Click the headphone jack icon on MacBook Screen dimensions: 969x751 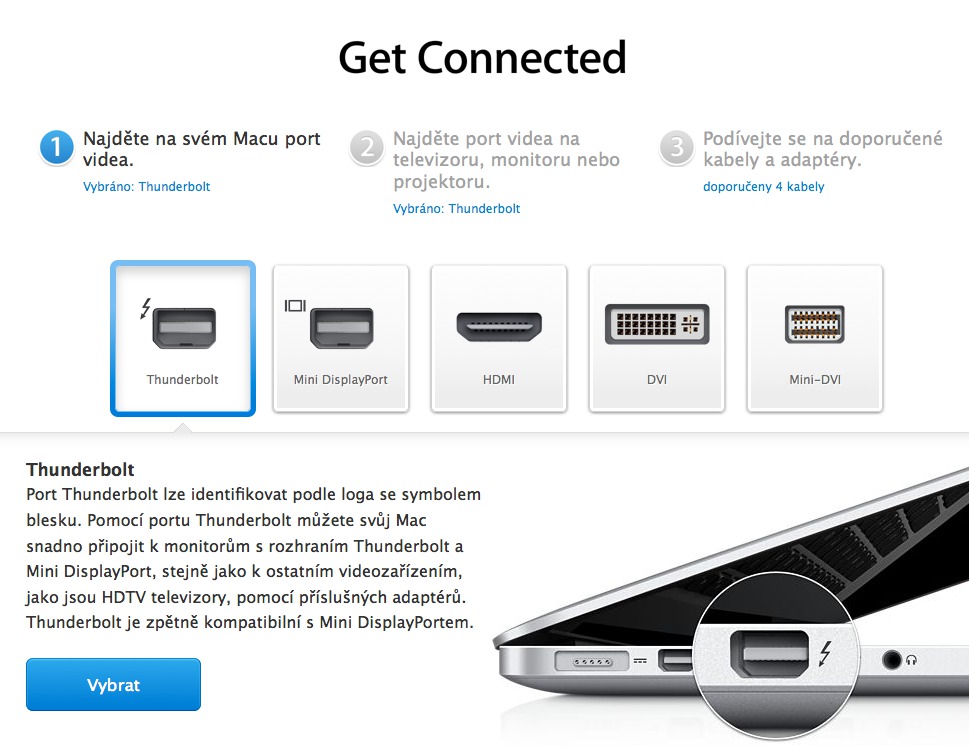tap(891, 660)
